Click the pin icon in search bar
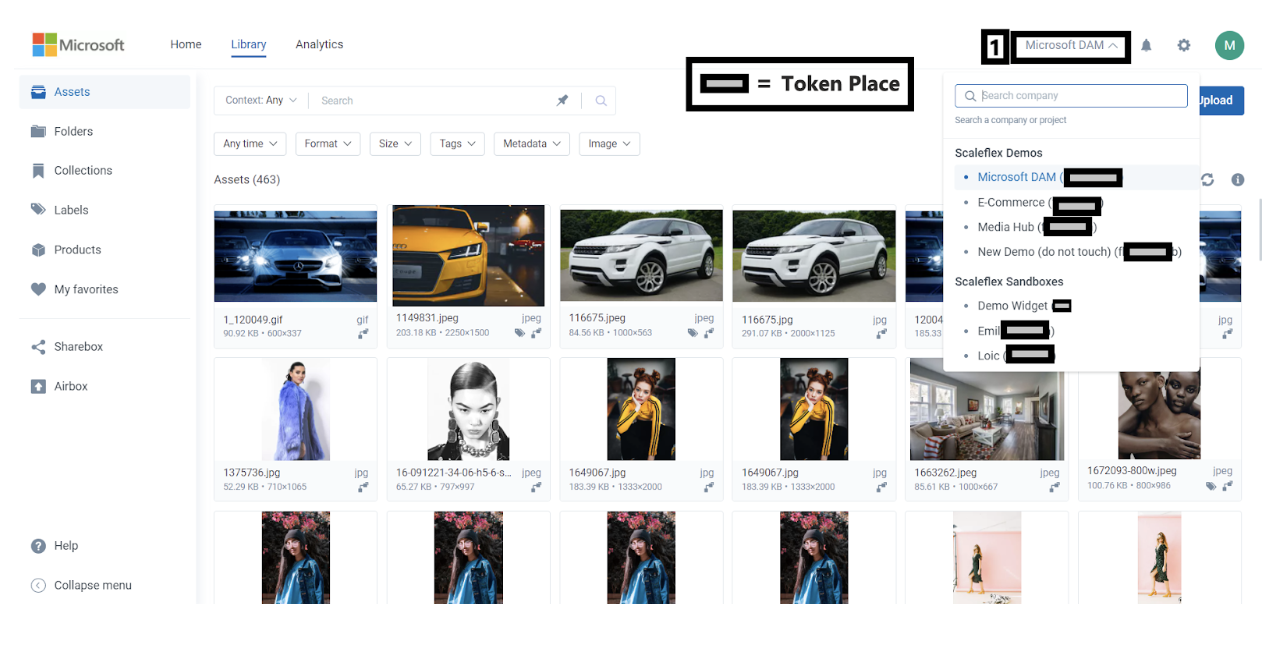 562,101
